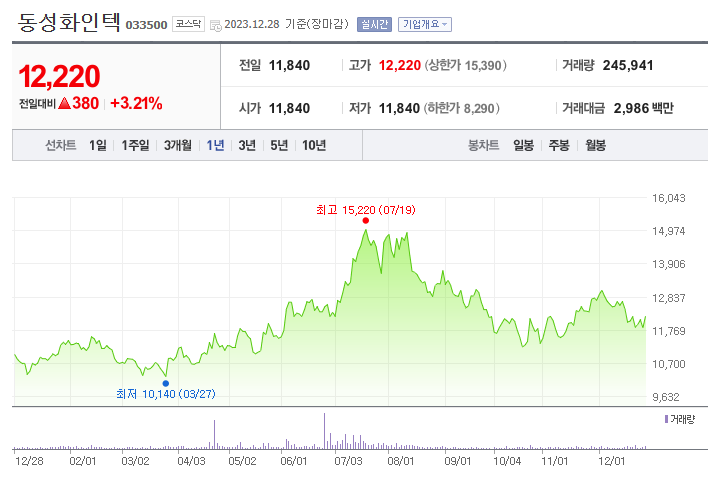Click the 08/01 x-axis date label
The height and width of the screenshot is (490, 708).
click(x=401, y=461)
